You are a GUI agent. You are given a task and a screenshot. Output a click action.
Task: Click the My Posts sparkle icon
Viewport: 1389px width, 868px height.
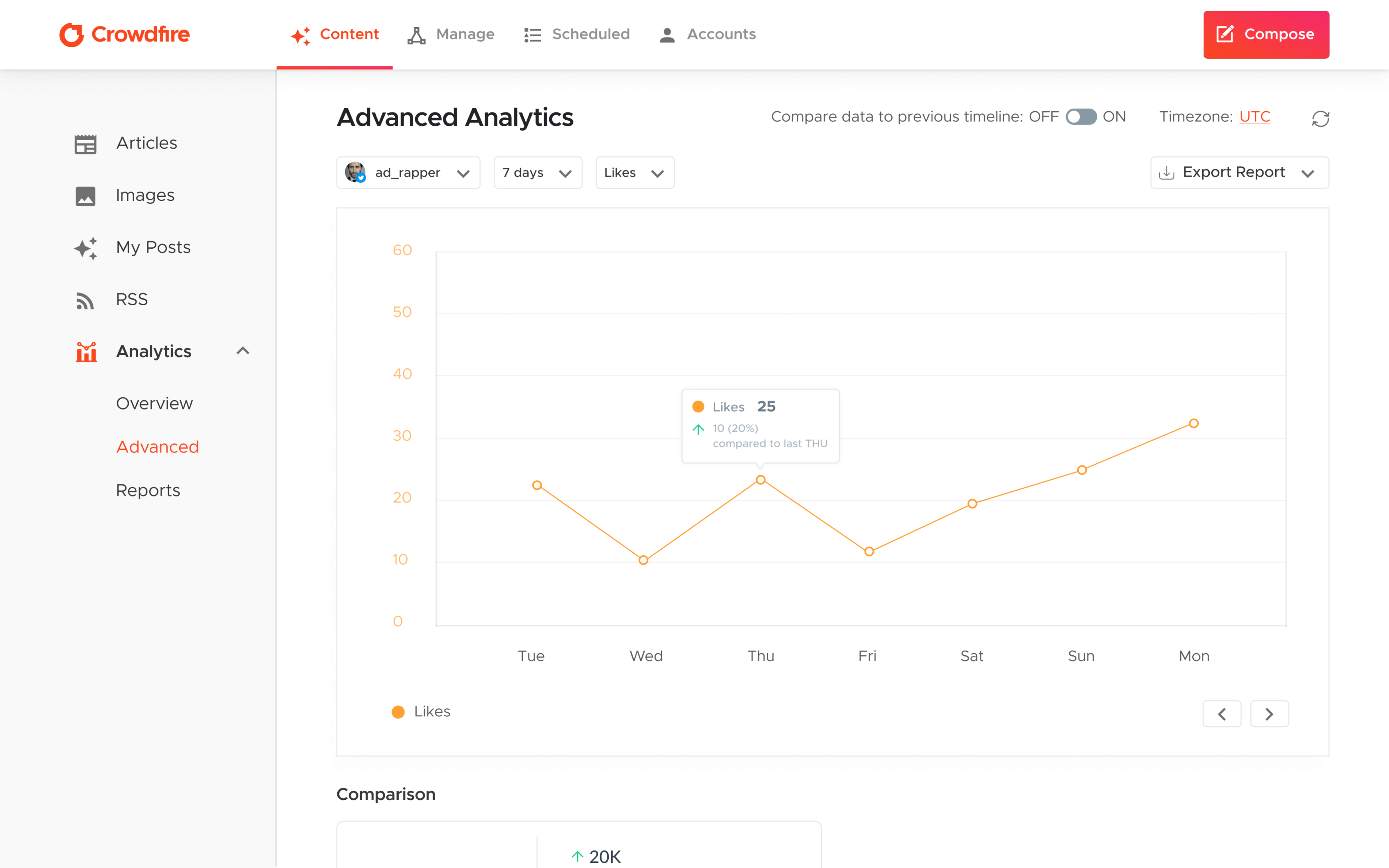[x=85, y=248]
